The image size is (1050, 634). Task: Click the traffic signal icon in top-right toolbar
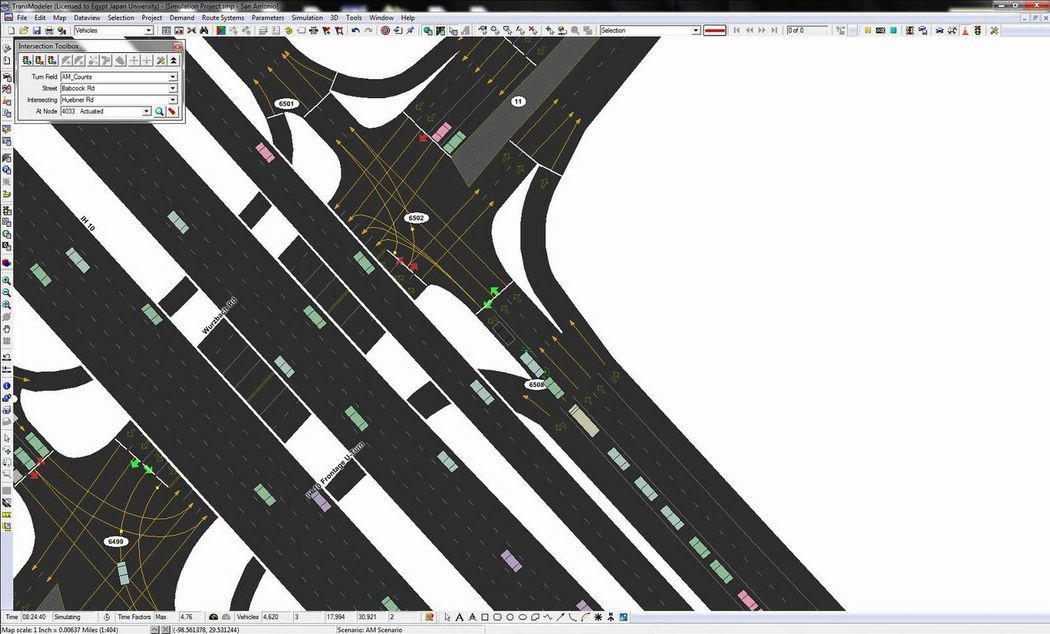tap(977, 31)
